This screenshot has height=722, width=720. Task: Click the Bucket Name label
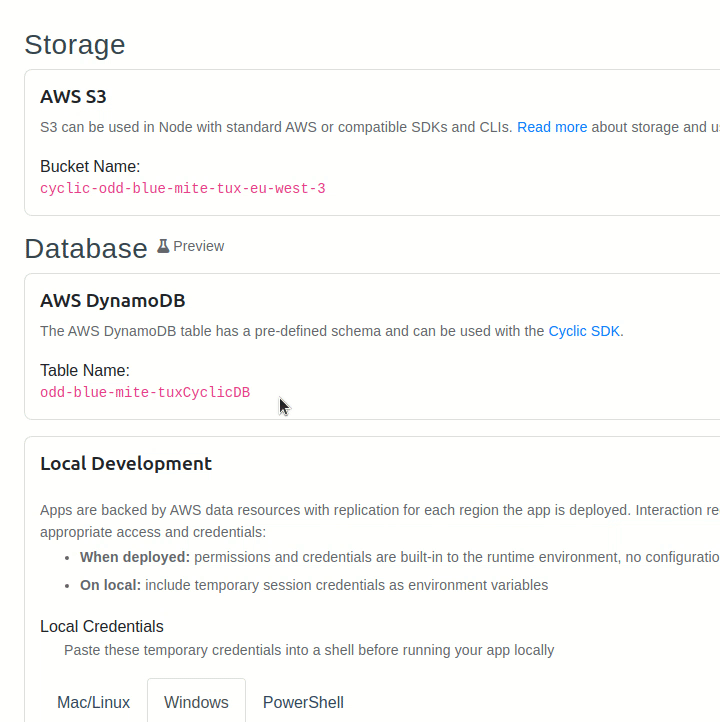90,166
